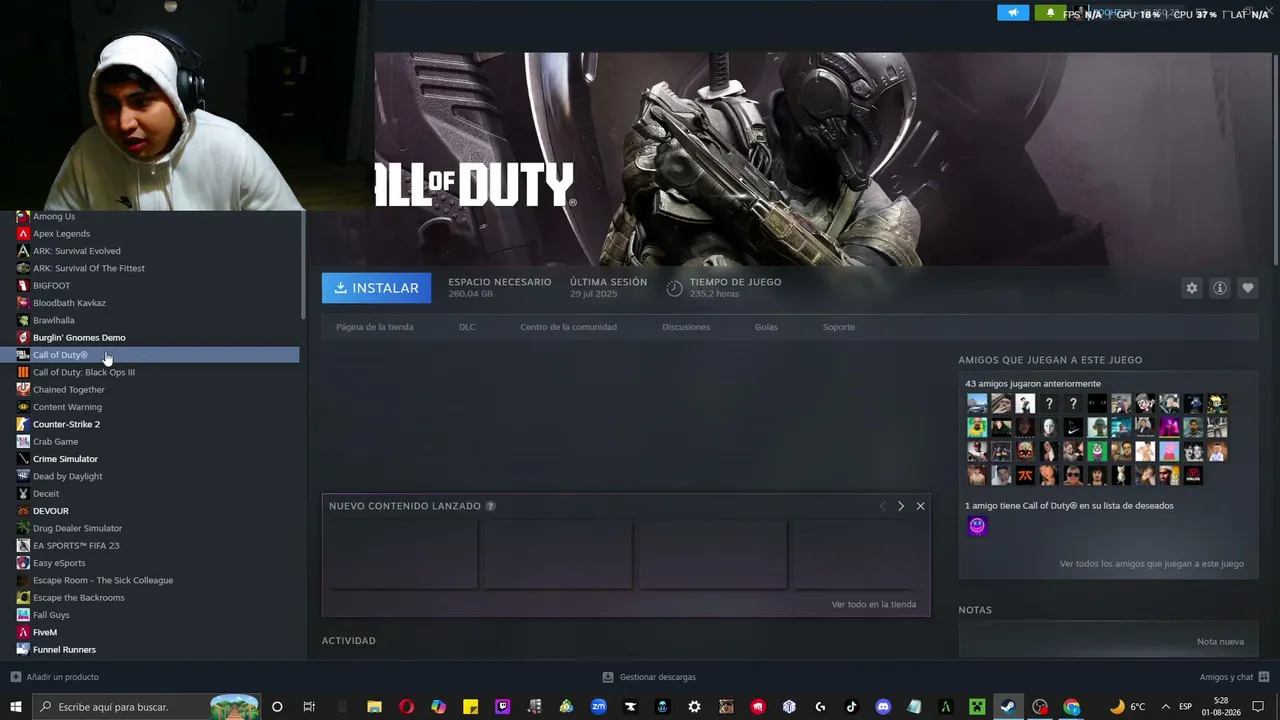Open the green notifications bell icon
The width and height of the screenshot is (1280, 720).
click(x=1050, y=13)
